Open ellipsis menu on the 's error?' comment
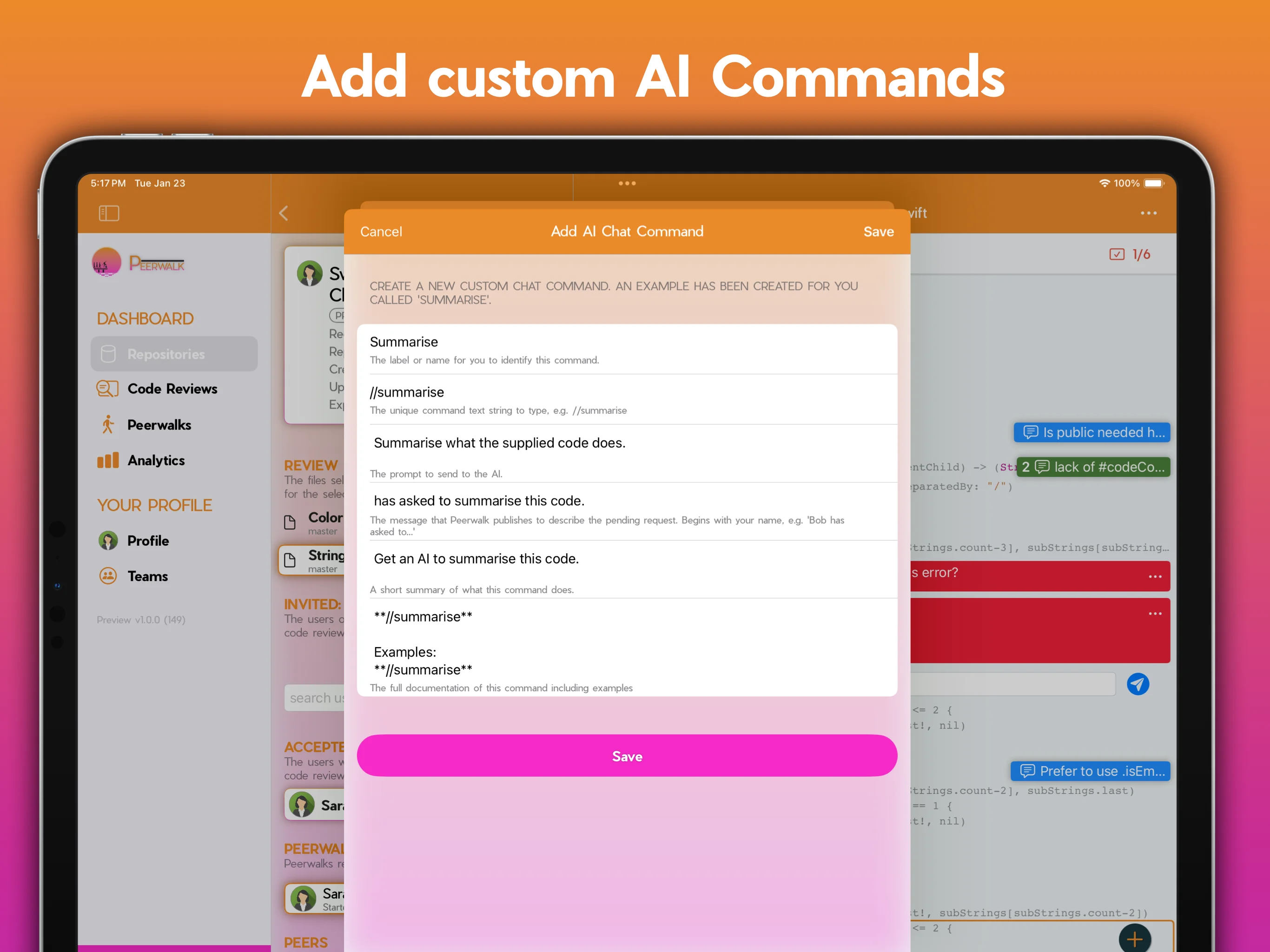The image size is (1270, 952). click(1155, 576)
